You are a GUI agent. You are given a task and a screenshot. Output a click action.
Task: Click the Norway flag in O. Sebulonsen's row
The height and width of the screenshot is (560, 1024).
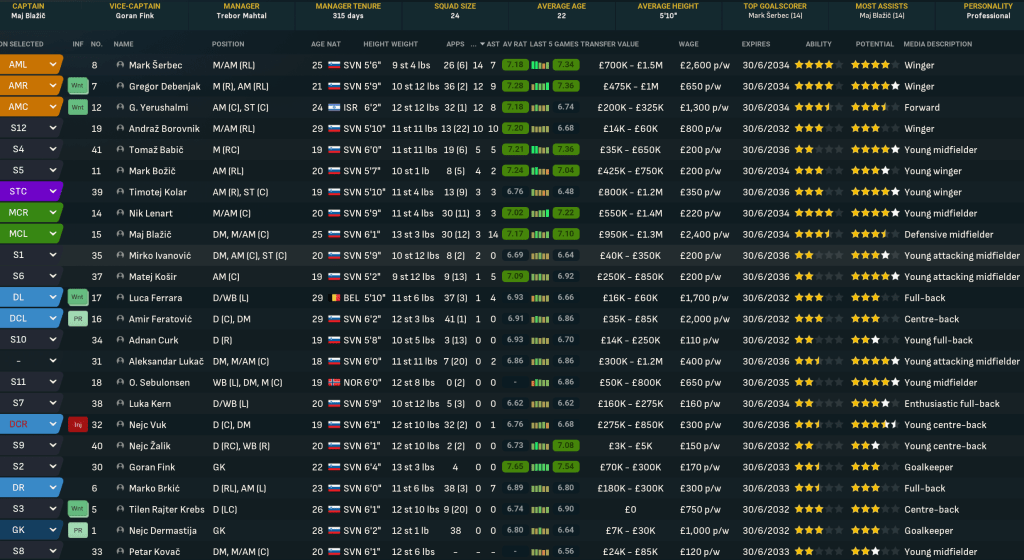coord(334,383)
